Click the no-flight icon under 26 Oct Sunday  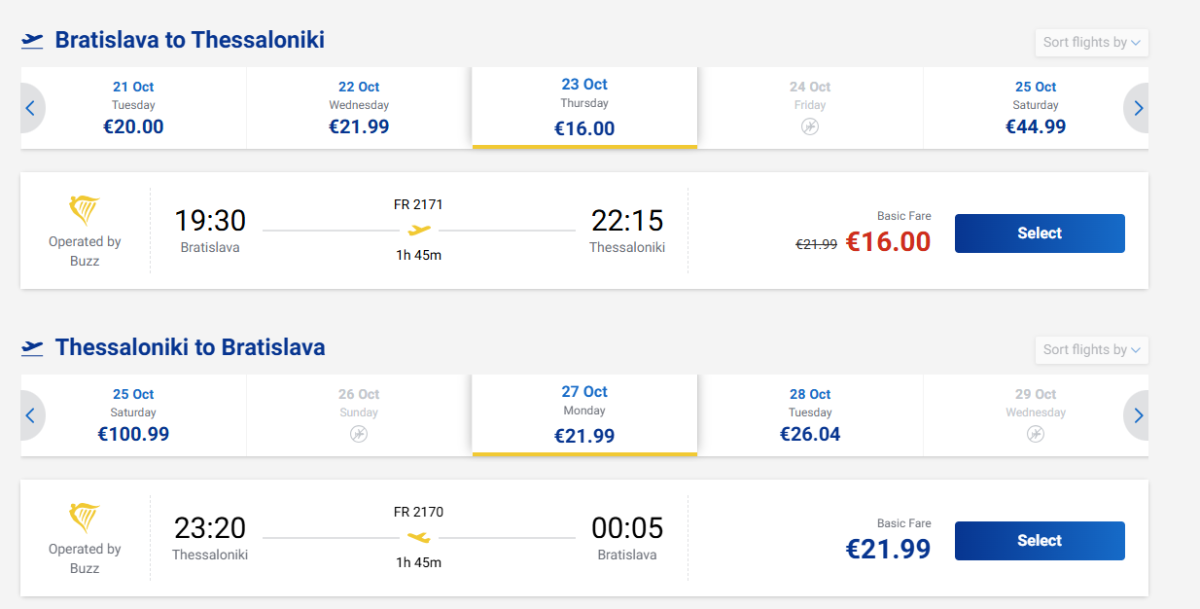click(359, 434)
